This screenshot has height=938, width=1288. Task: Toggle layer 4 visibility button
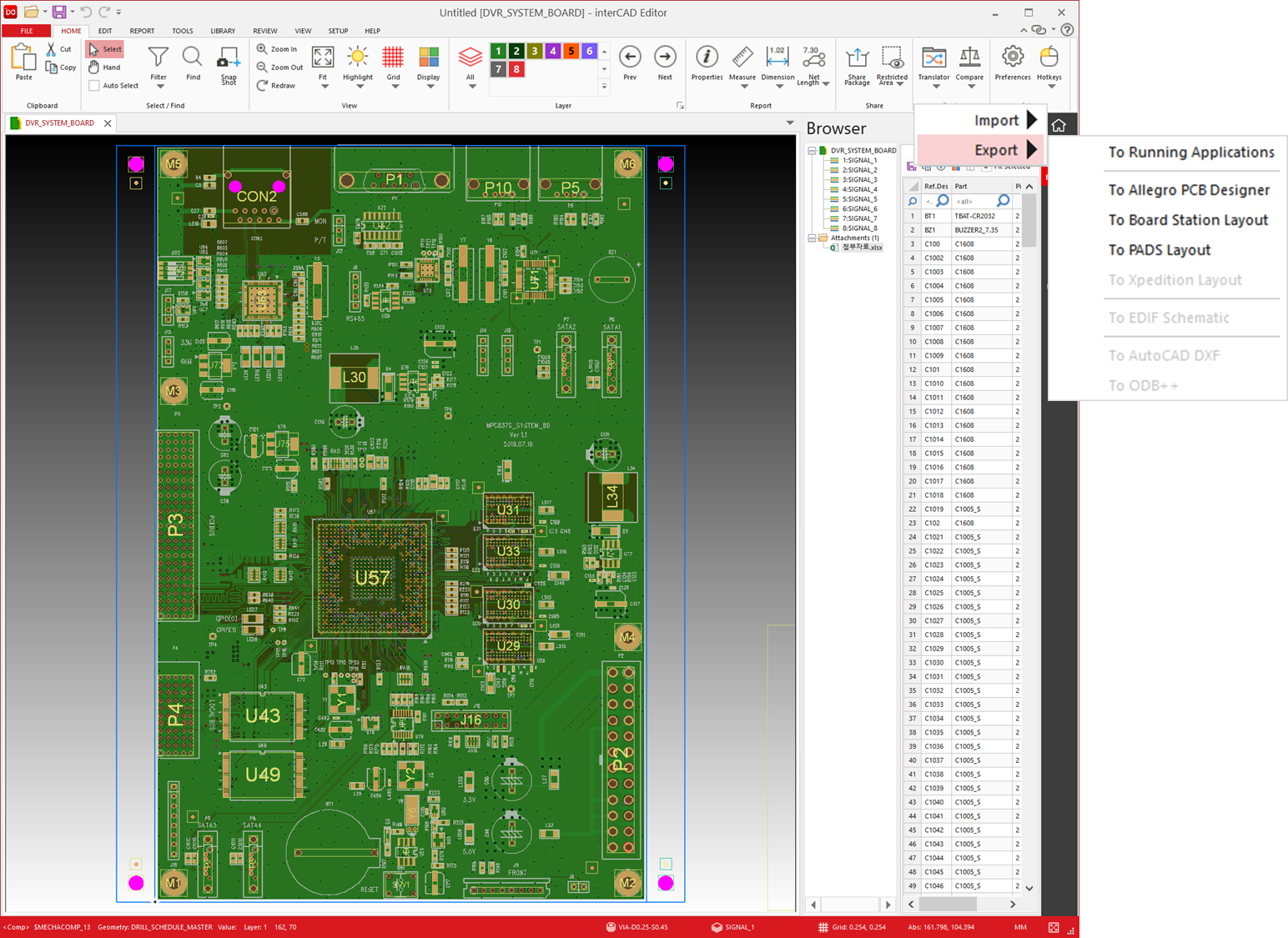553,52
